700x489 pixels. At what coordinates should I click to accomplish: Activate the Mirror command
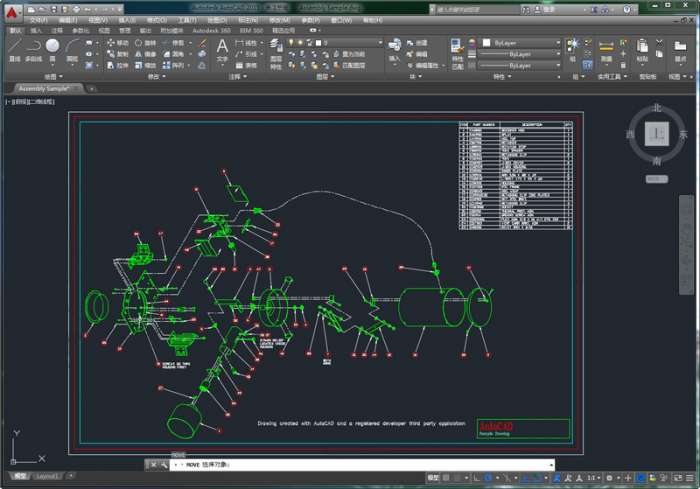pos(146,54)
